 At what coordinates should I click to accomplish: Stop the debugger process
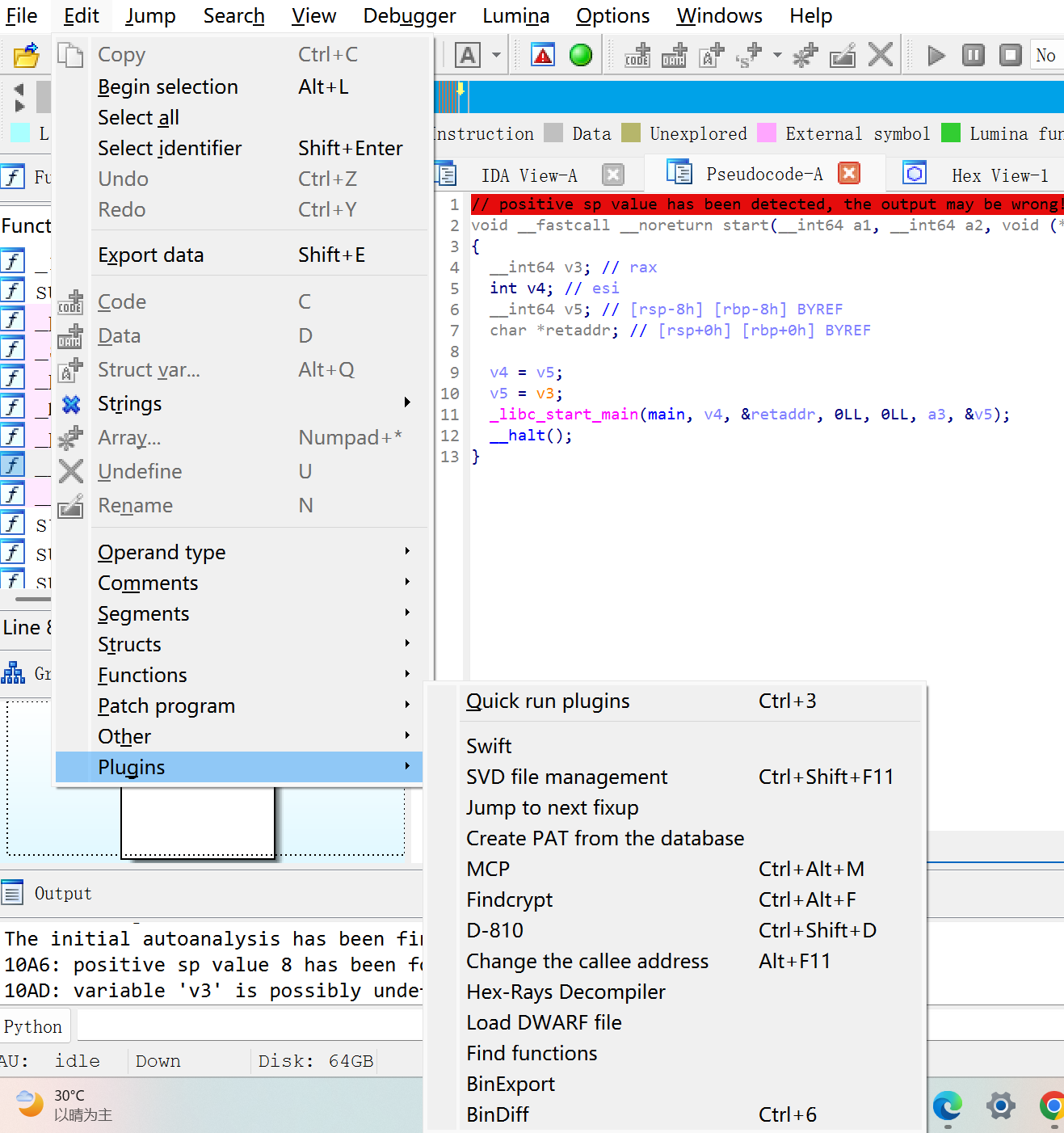1011,55
